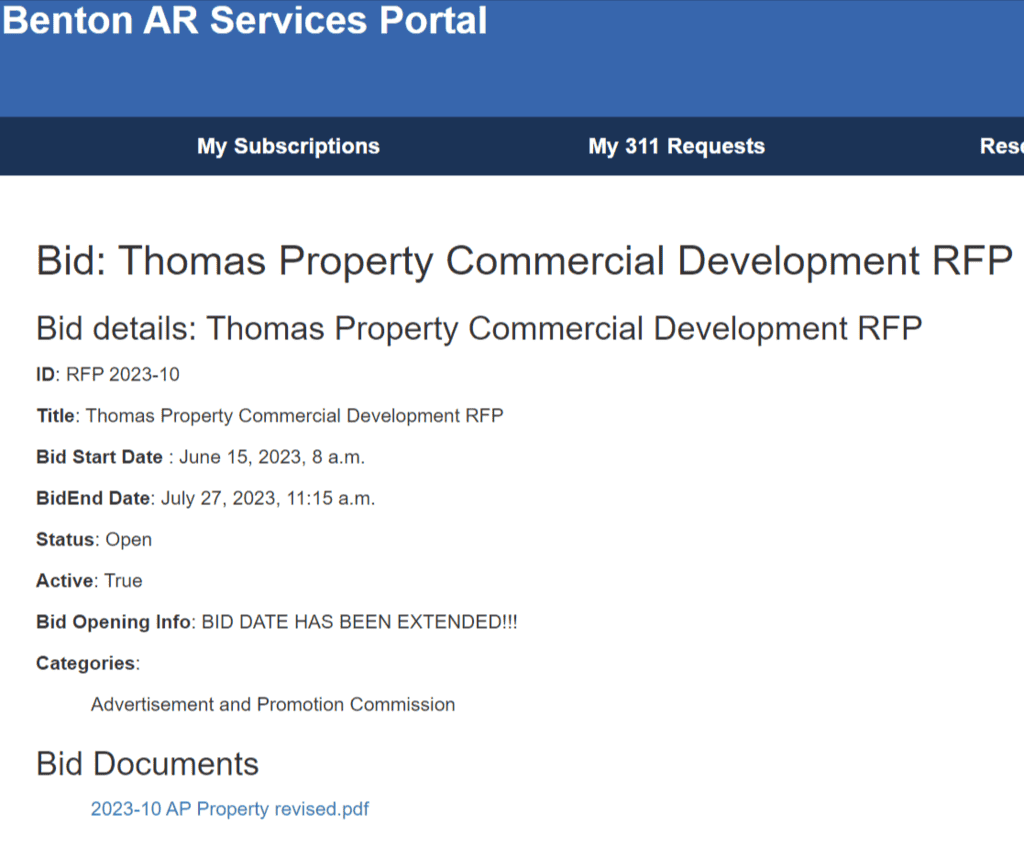This screenshot has height=847, width=1024.
Task: Click the Bid Opening Info label
Action: (x=112, y=622)
